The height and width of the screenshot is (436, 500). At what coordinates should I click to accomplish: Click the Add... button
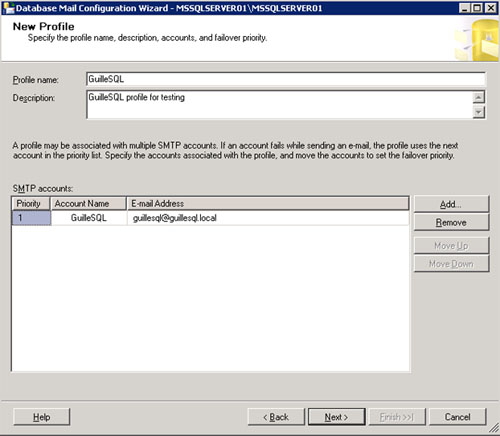point(451,204)
